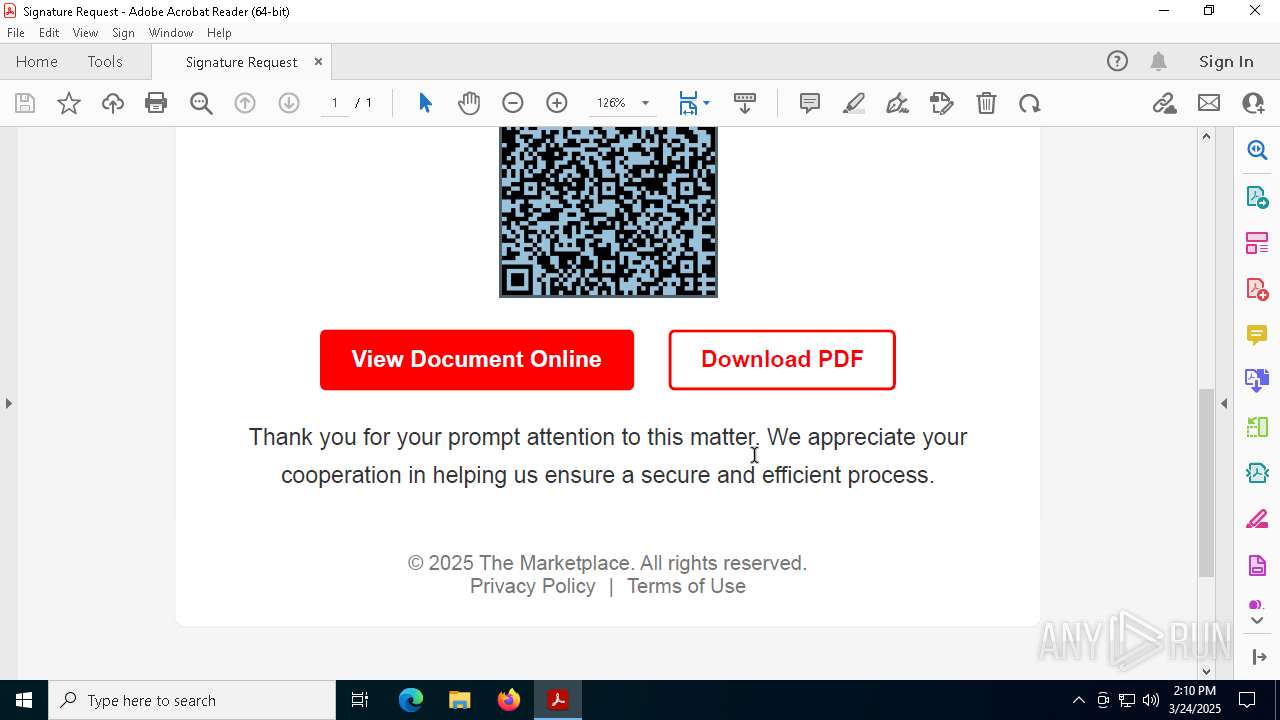Click Sign In at top right

[x=1226, y=61]
